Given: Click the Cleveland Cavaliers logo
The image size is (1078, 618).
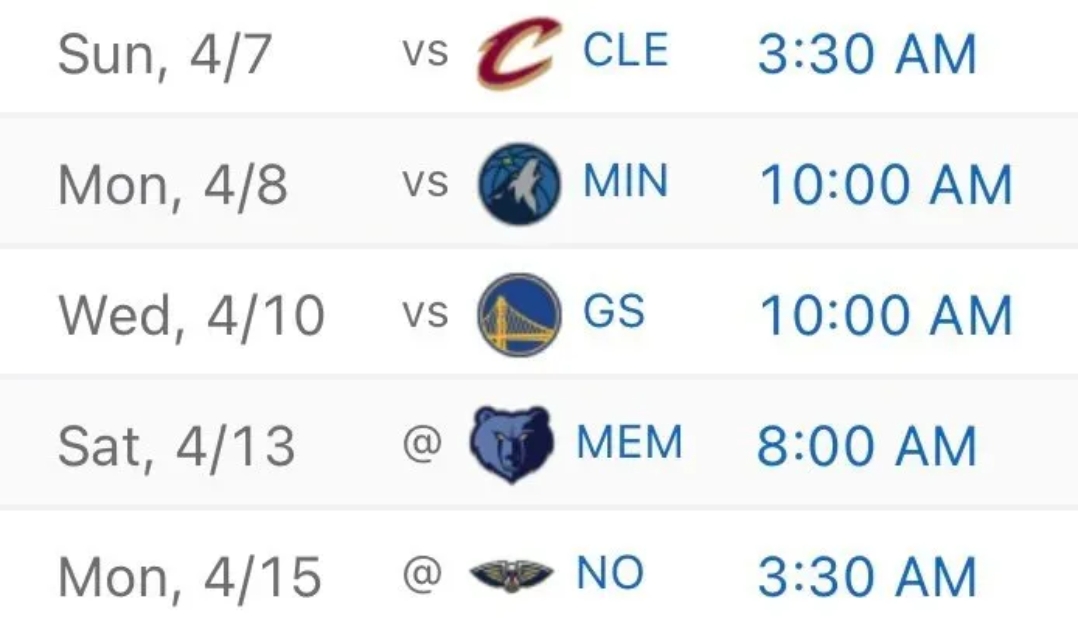Looking at the screenshot, I should coord(519,53).
